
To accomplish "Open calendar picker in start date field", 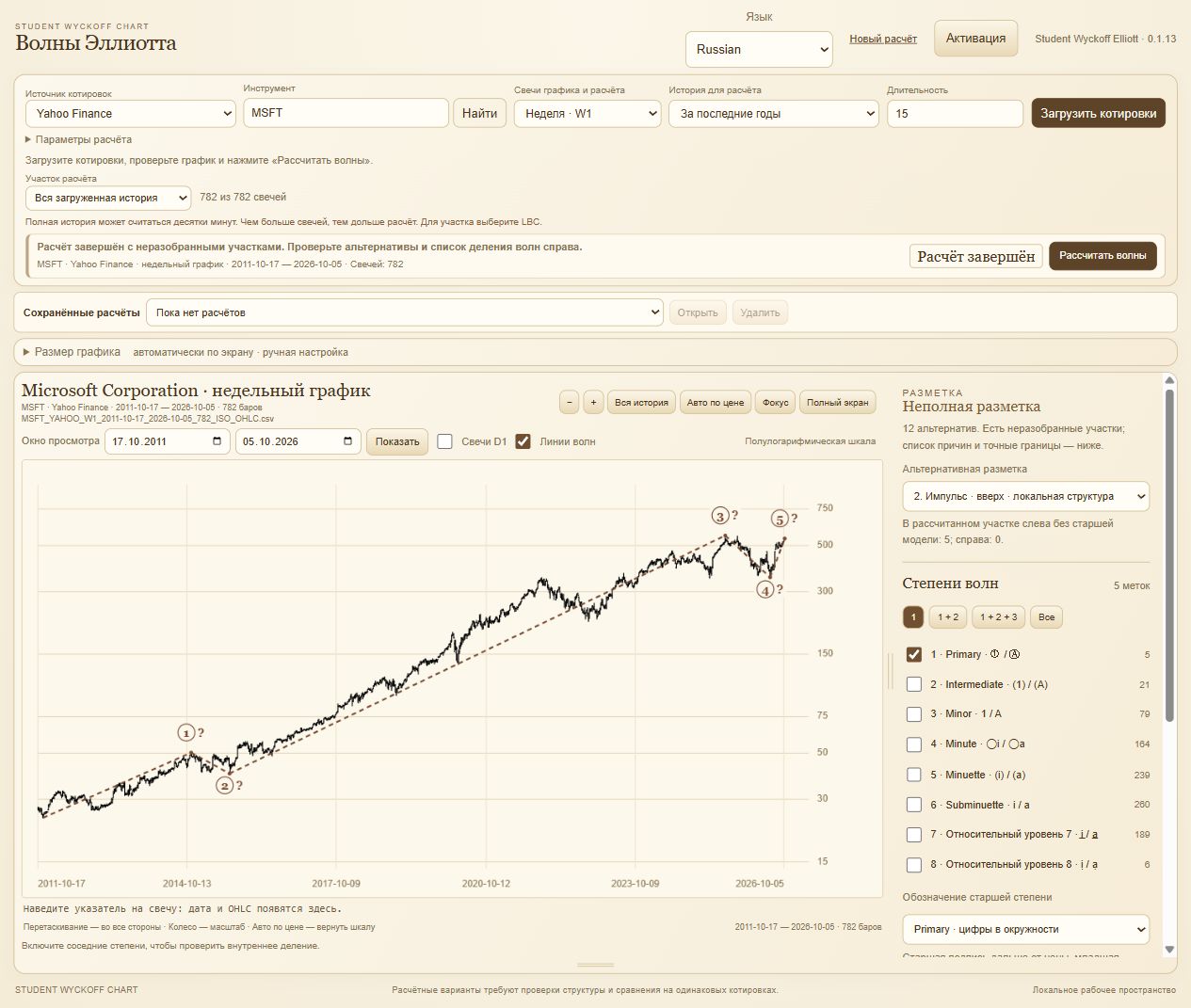I will [x=217, y=441].
